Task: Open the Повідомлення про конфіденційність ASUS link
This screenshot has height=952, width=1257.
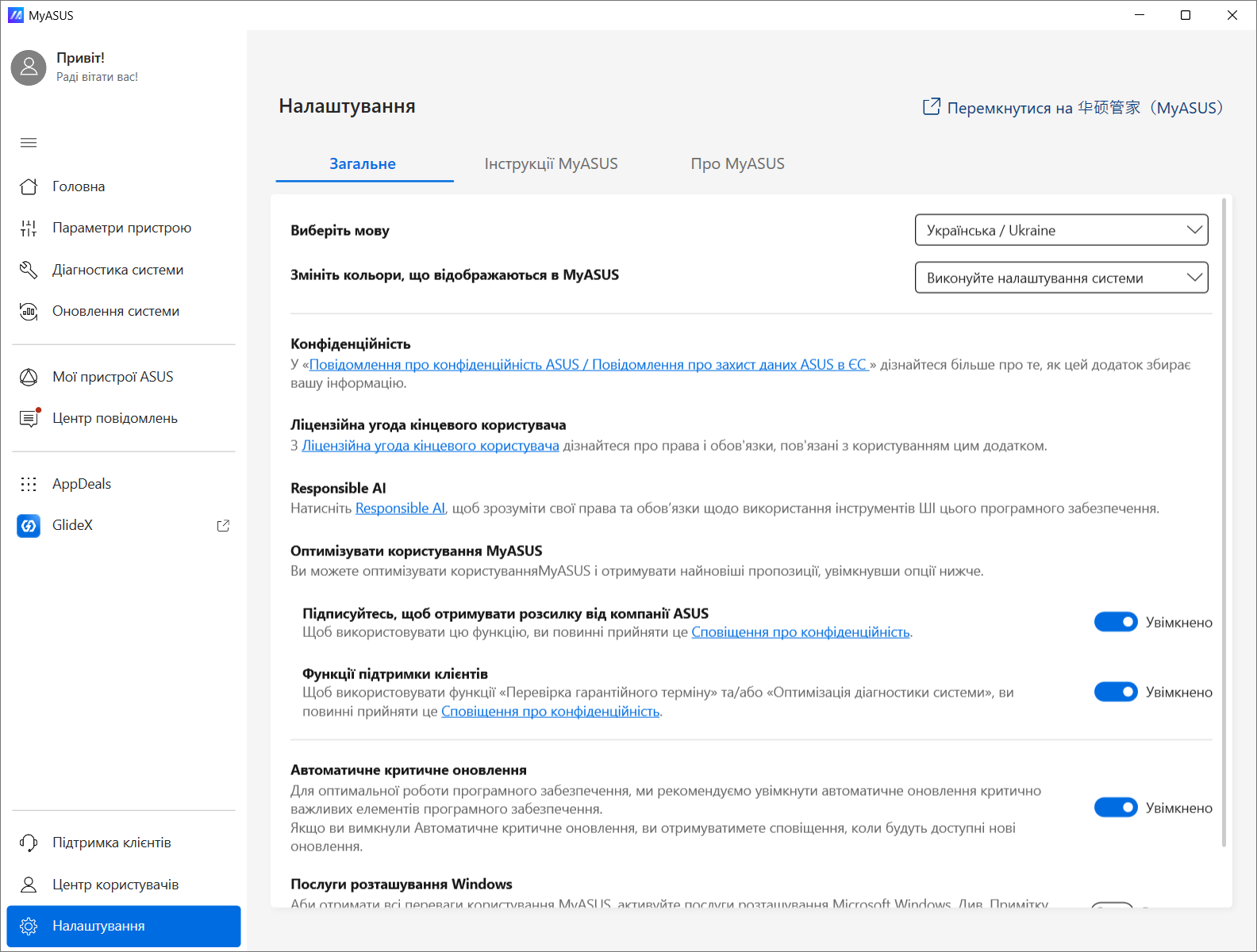Action: point(589,365)
